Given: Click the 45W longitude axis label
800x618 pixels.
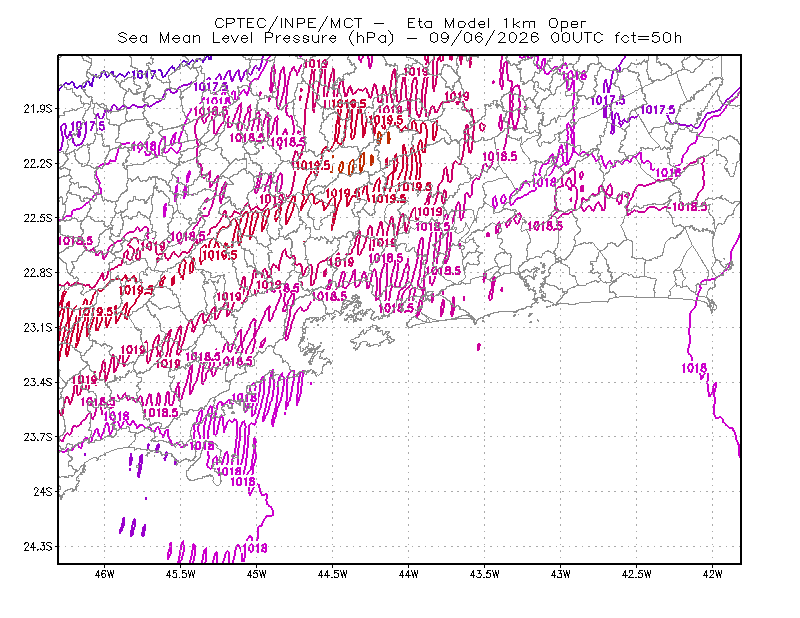Looking at the screenshot, I should (257, 574).
